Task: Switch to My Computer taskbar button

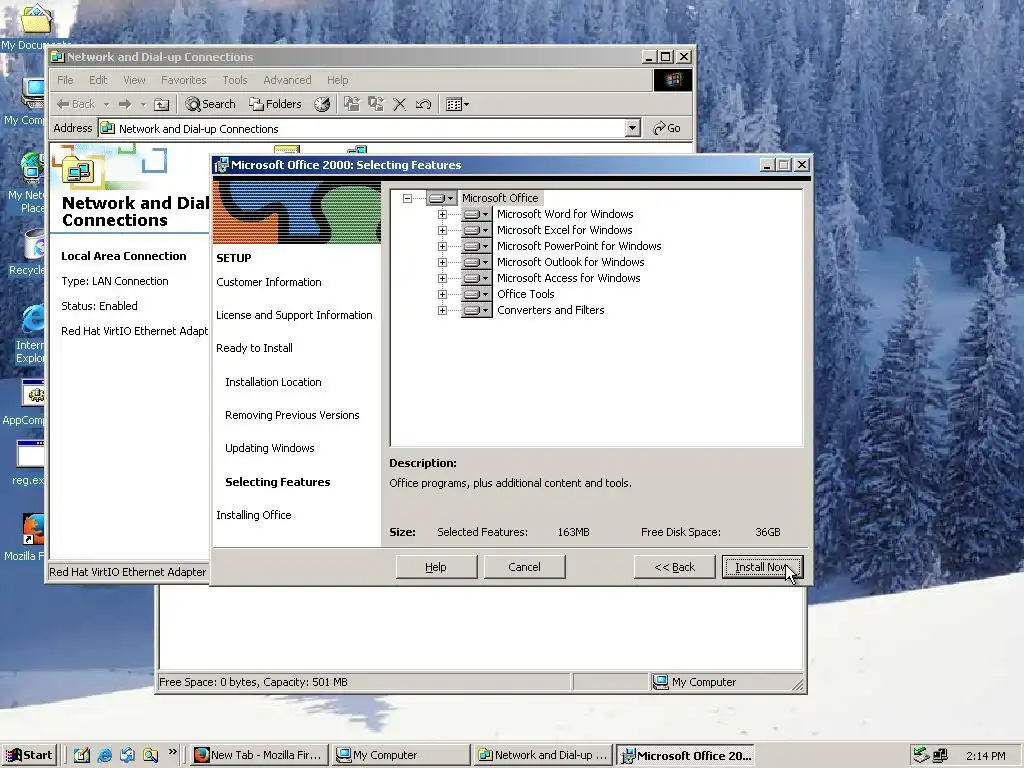Action: pyautogui.click(x=400, y=755)
